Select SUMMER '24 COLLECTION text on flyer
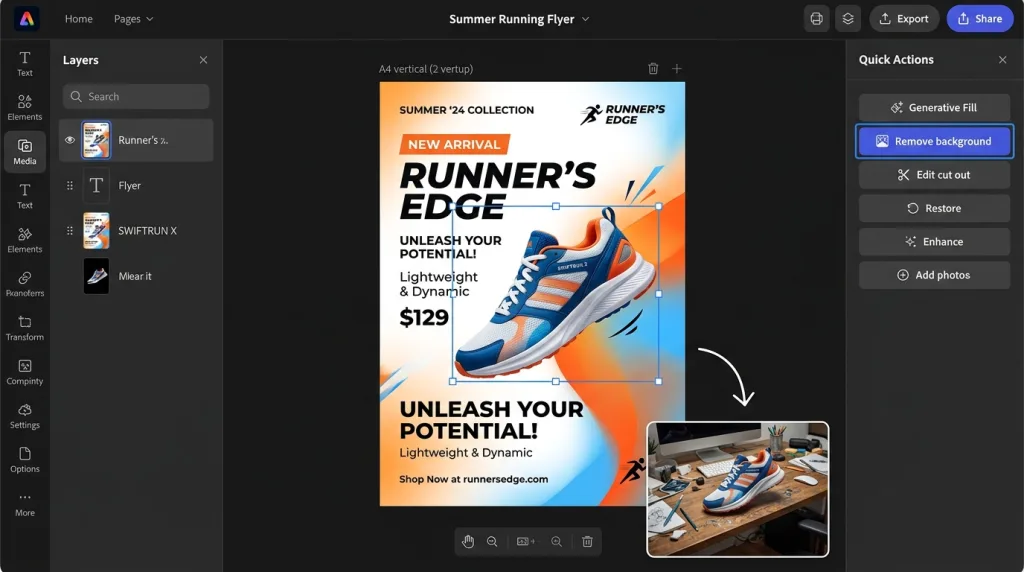This screenshot has height=572, width=1024. tap(466, 110)
